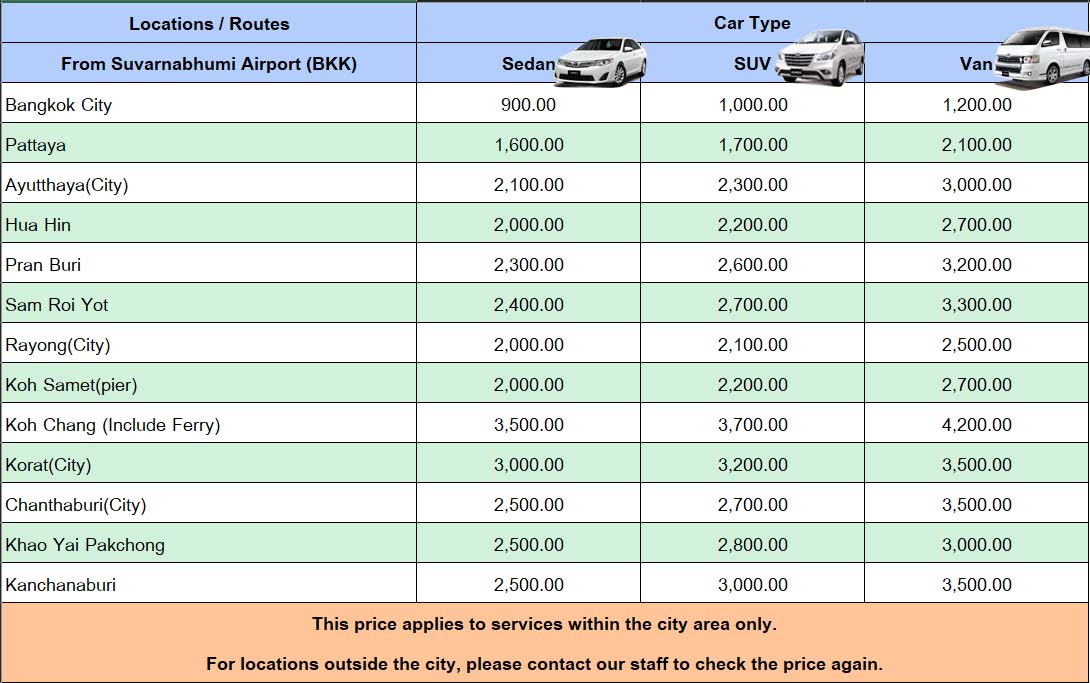Click Pattaya sedan price 1,600.00
The width and height of the screenshot is (1090, 683).
click(528, 145)
